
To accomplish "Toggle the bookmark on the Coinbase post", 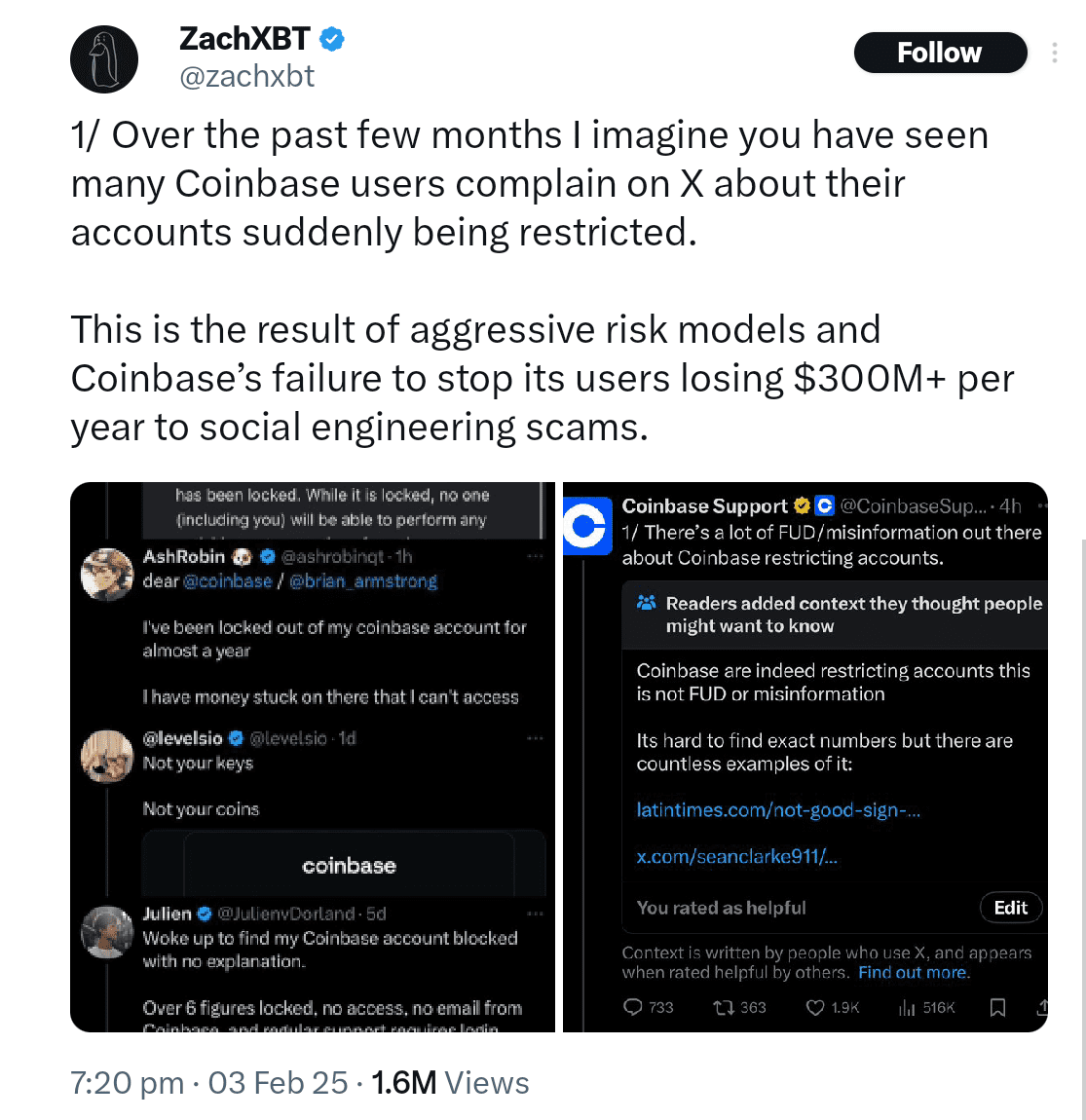I will [x=997, y=1007].
